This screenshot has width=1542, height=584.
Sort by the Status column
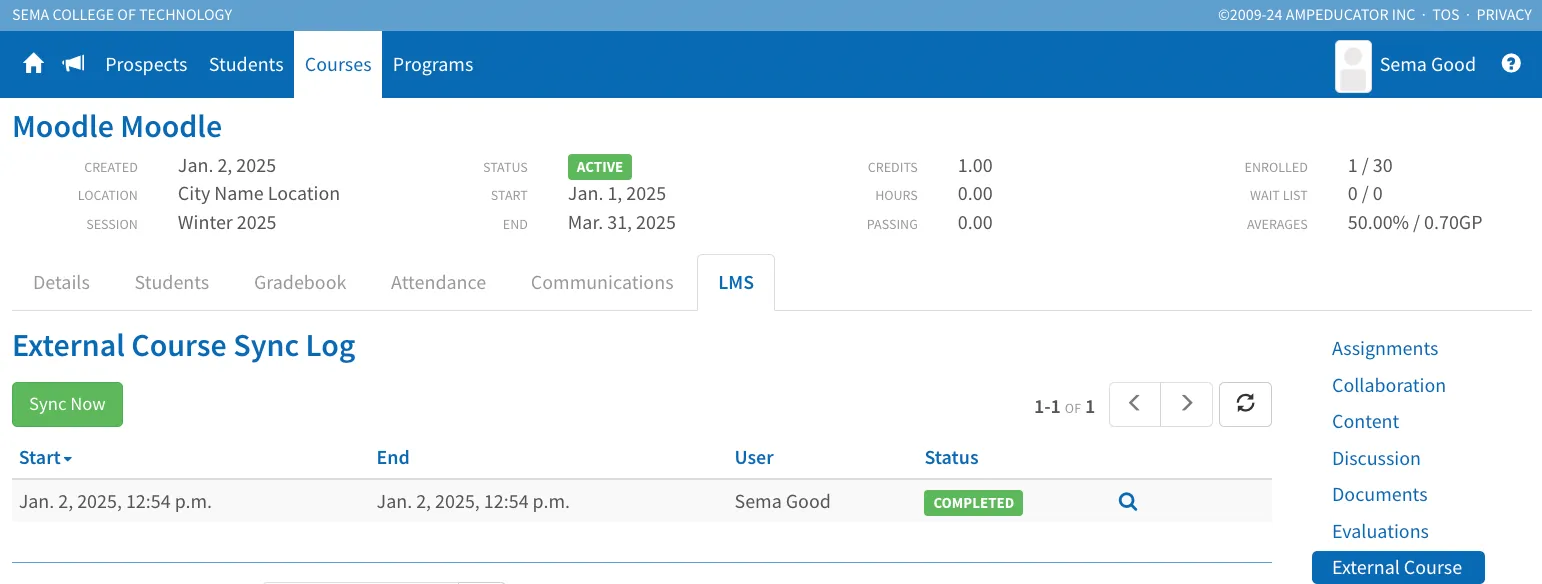951,458
